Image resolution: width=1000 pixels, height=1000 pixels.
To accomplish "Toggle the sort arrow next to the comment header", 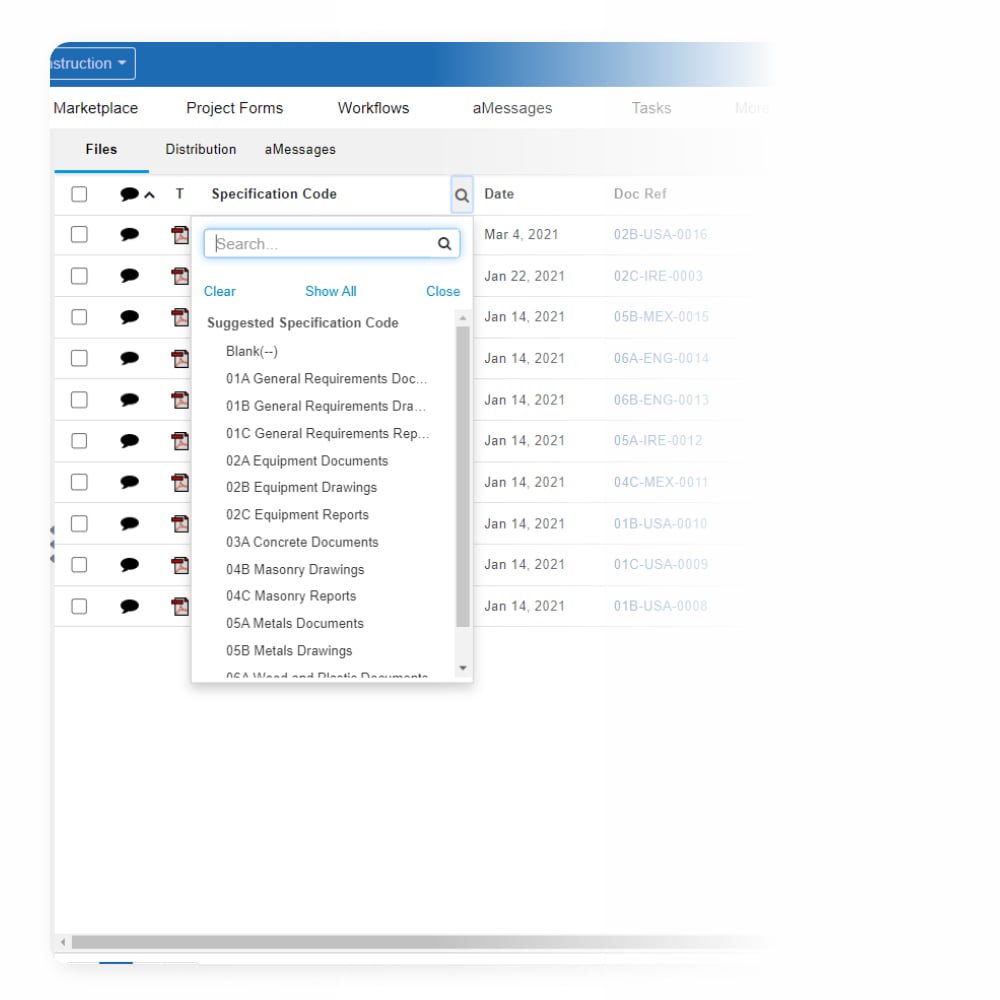I will point(149,195).
